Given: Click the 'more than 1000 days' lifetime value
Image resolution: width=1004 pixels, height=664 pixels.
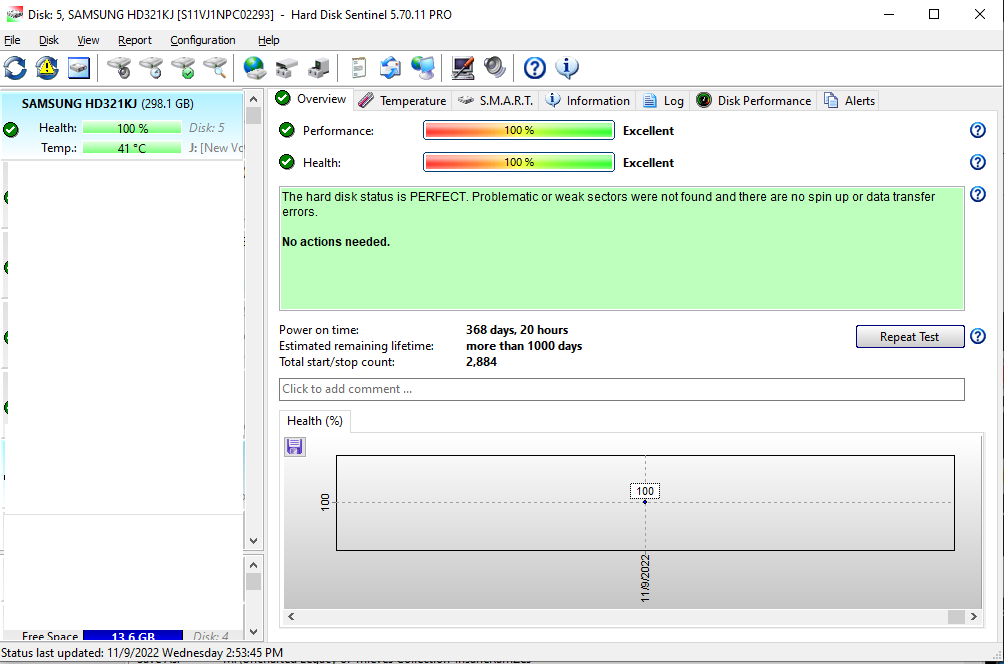Looking at the screenshot, I should click(x=524, y=346).
